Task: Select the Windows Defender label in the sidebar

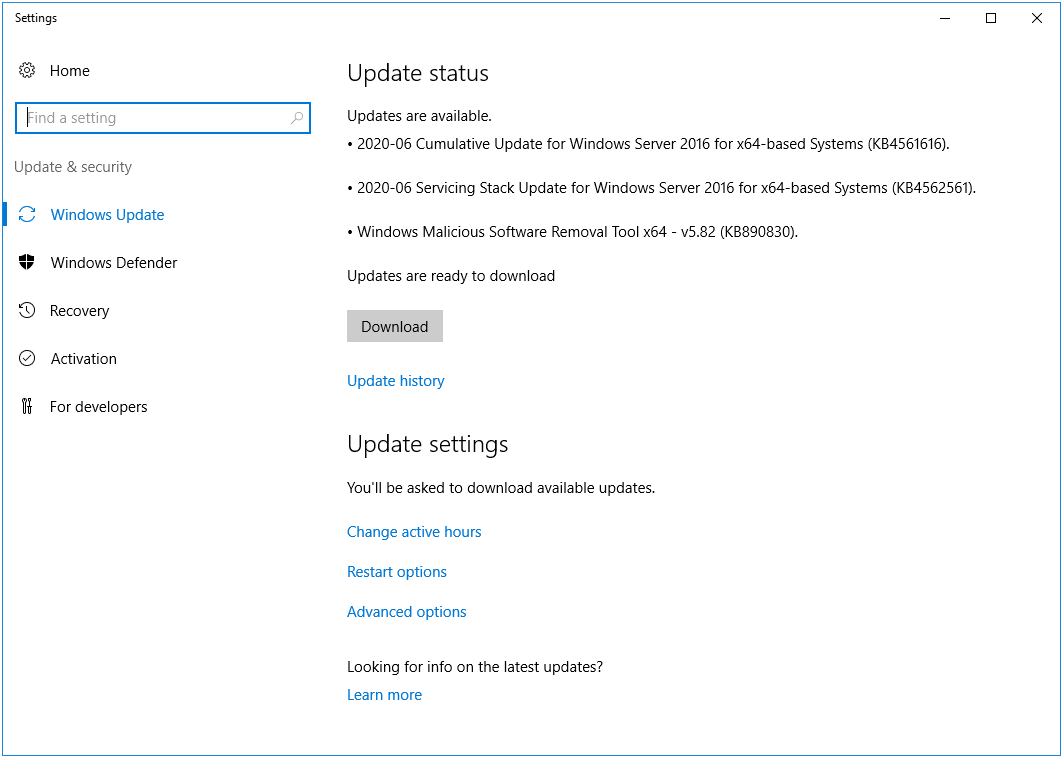Action: click(114, 263)
